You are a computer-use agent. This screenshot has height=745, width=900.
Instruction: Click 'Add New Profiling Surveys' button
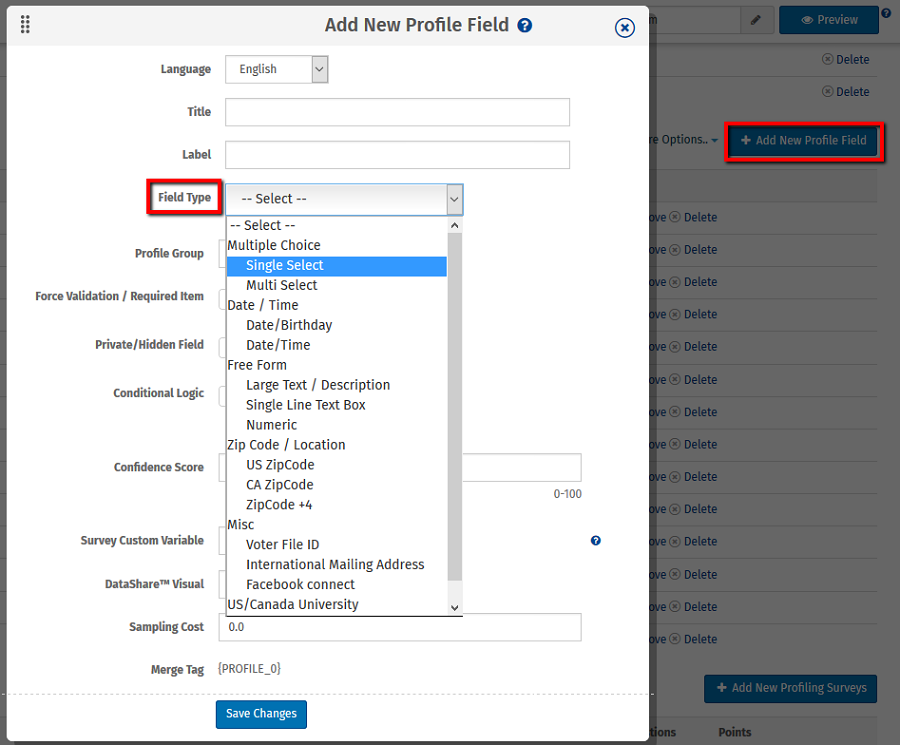[x=790, y=688]
